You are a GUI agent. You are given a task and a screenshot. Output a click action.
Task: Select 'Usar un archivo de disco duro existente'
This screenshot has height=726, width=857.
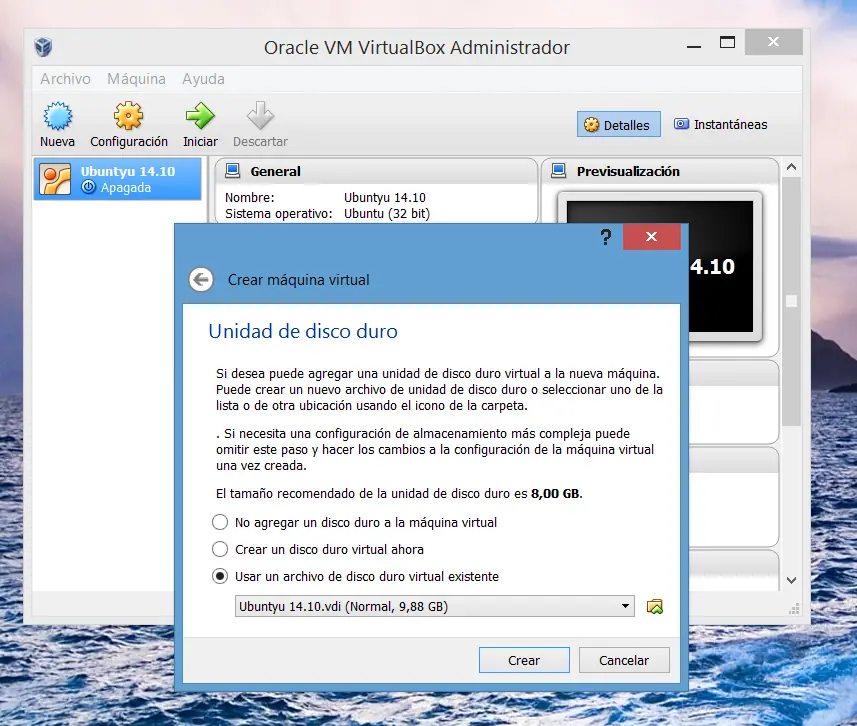tap(220, 575)
